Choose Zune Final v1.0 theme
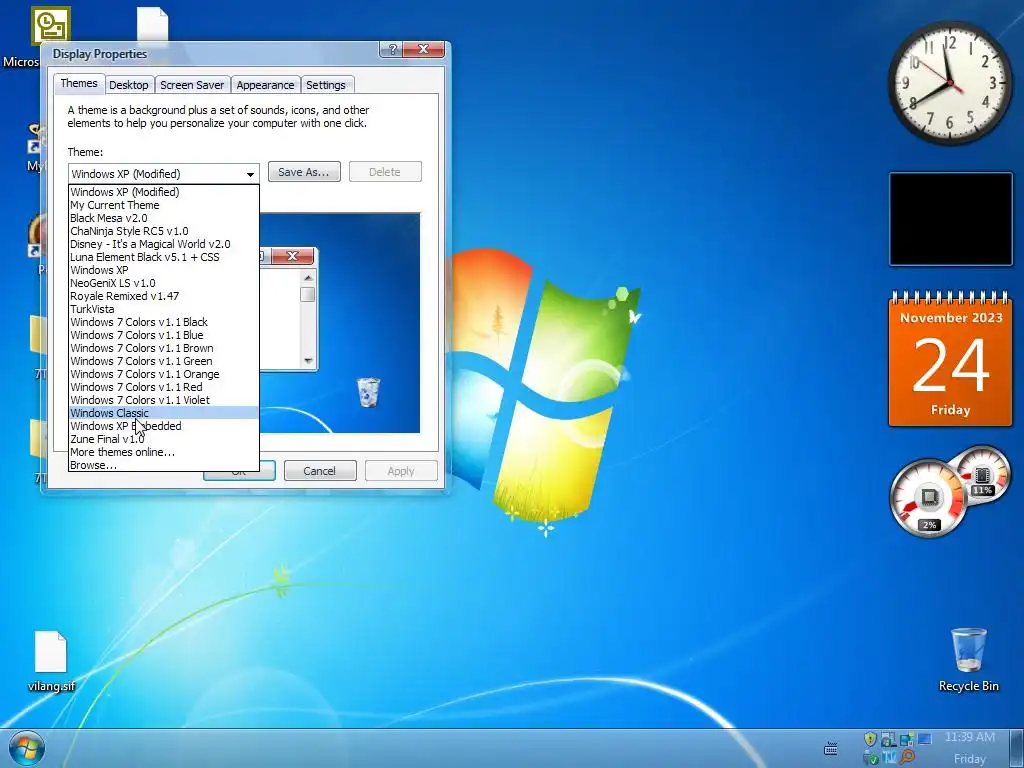Screen dimensions: 1024x768 tap(164, 439)
